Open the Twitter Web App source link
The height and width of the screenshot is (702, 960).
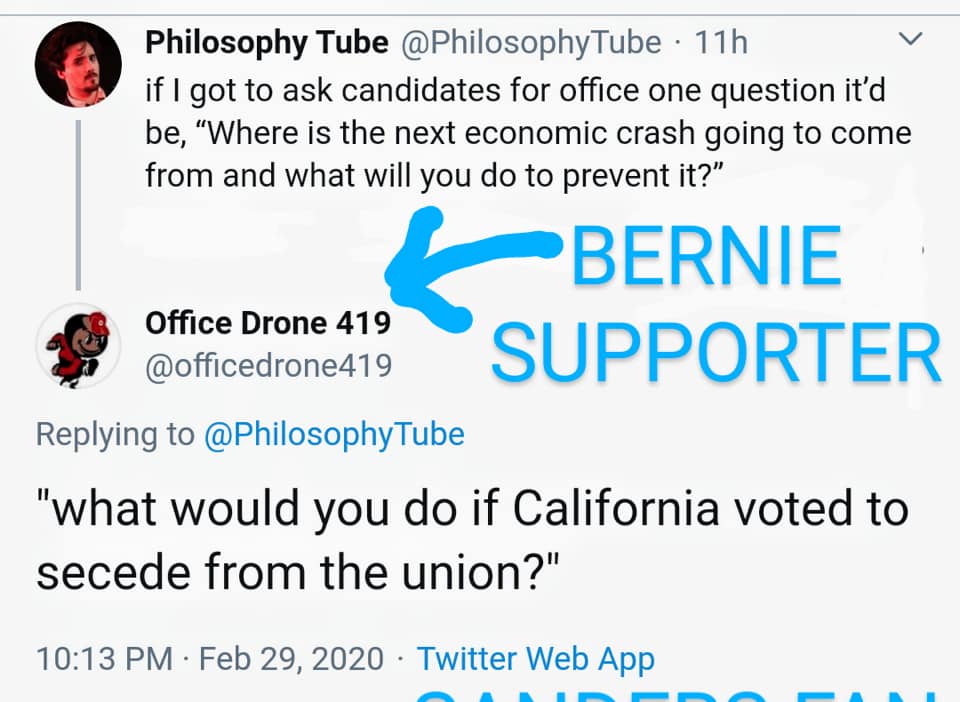(x=536, y=659)
